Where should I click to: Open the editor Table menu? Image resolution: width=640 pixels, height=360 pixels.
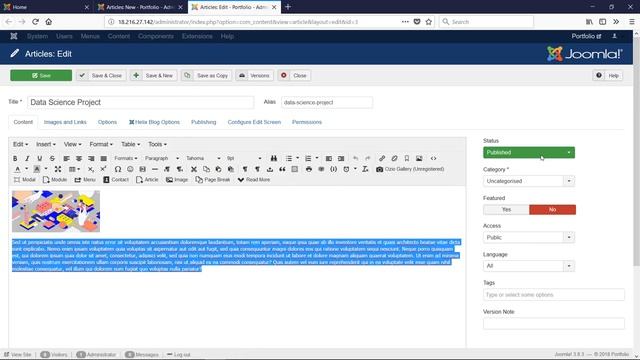click(x=130, y=144)
